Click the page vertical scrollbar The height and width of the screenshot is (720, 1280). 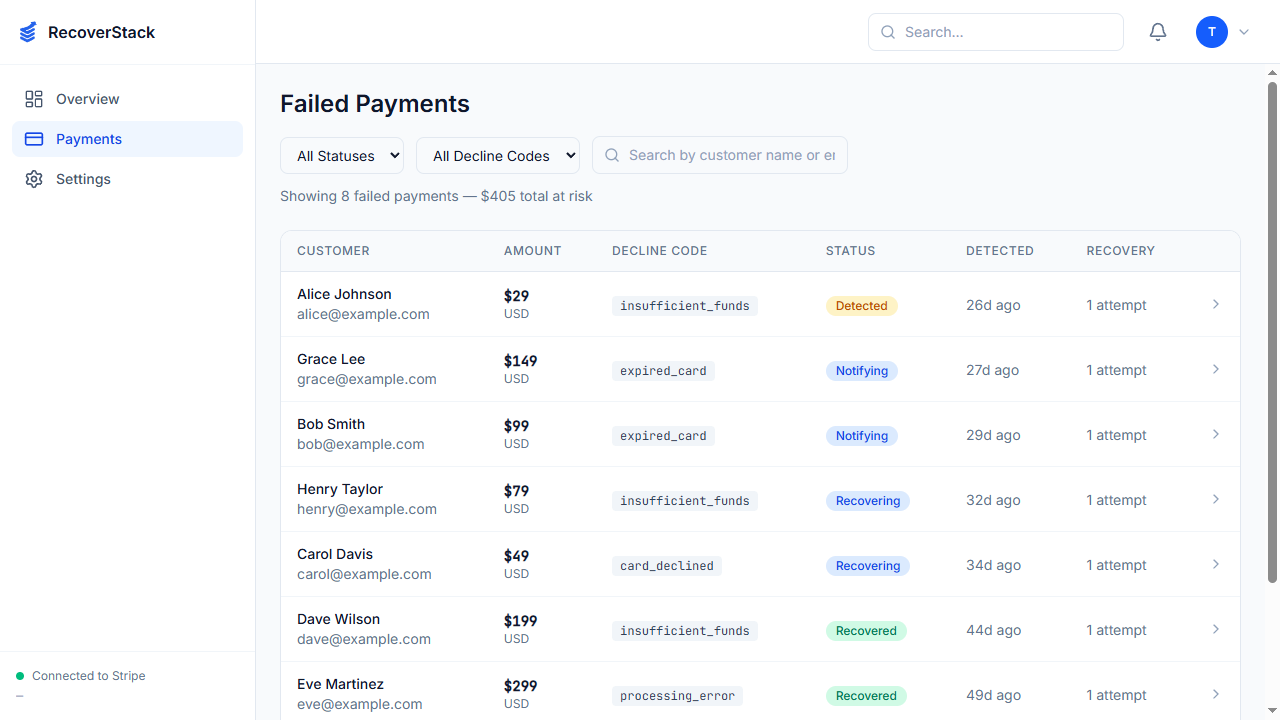point(1273,332)
